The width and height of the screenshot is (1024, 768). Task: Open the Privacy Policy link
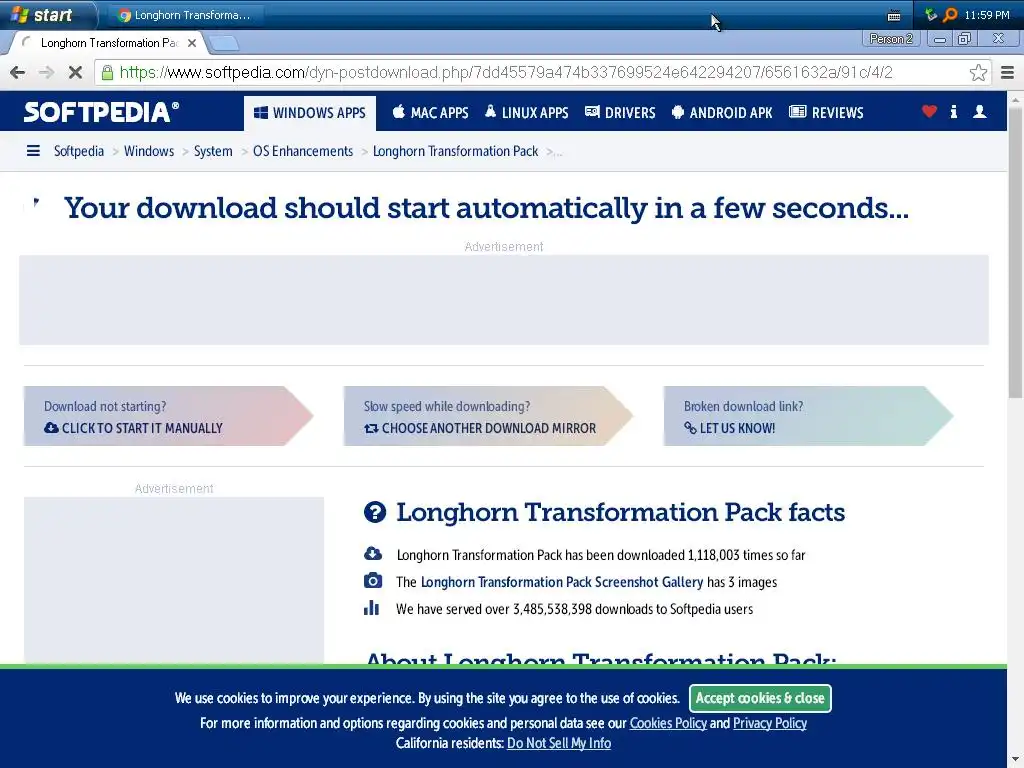point(769,723)
